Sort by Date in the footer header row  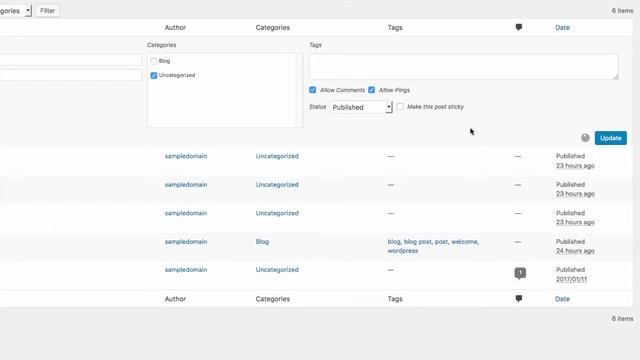(x=562, y=299)
